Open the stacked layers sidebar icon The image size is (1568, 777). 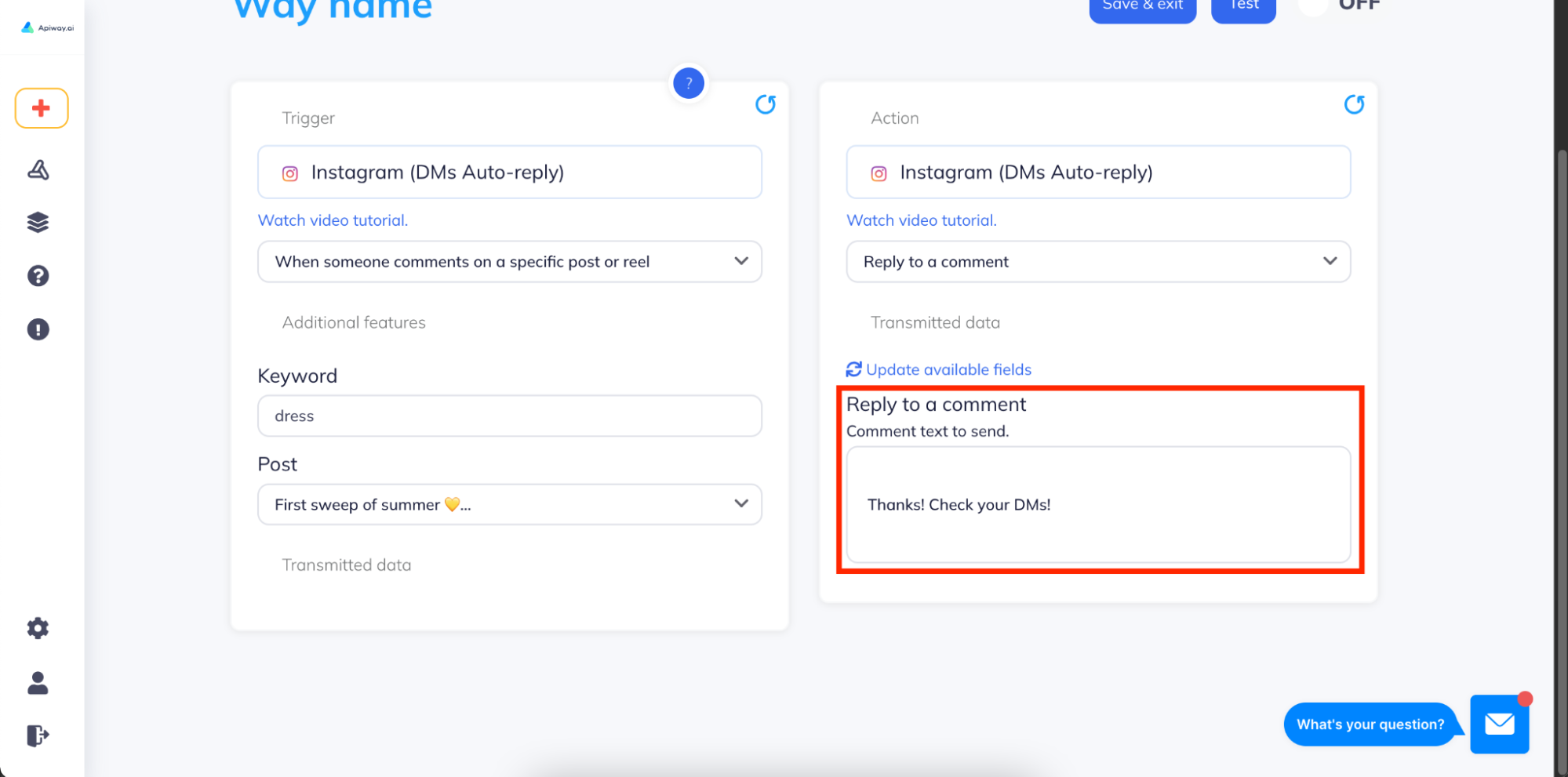[x=38, y=223]
